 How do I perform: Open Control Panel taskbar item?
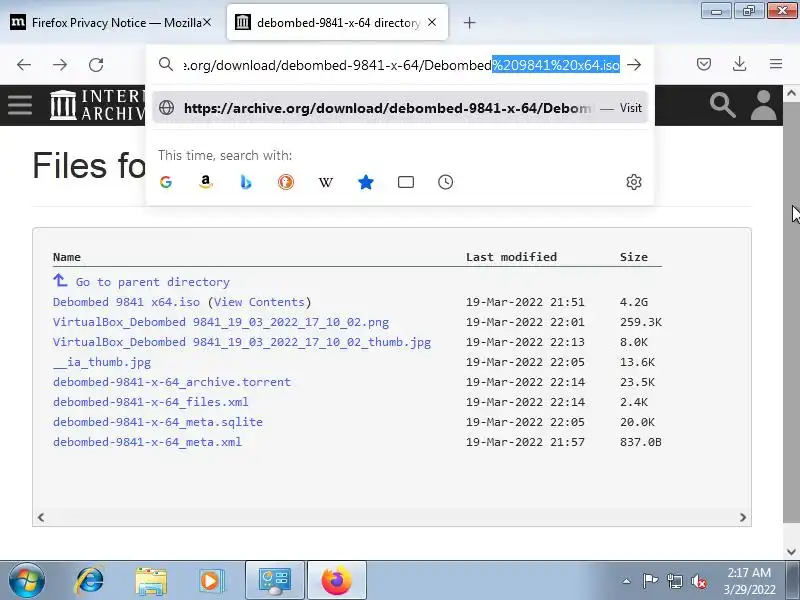click(x=275, y=580)
